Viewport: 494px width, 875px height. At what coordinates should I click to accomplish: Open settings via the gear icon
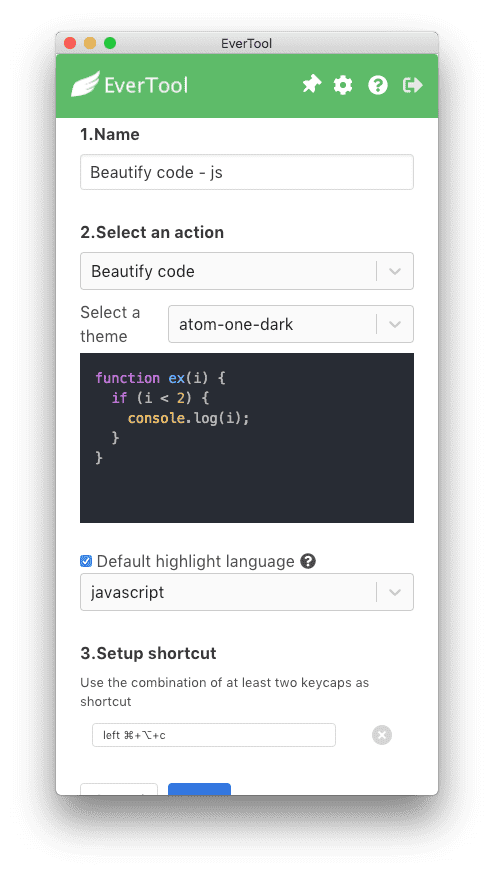tap(343, 85)
